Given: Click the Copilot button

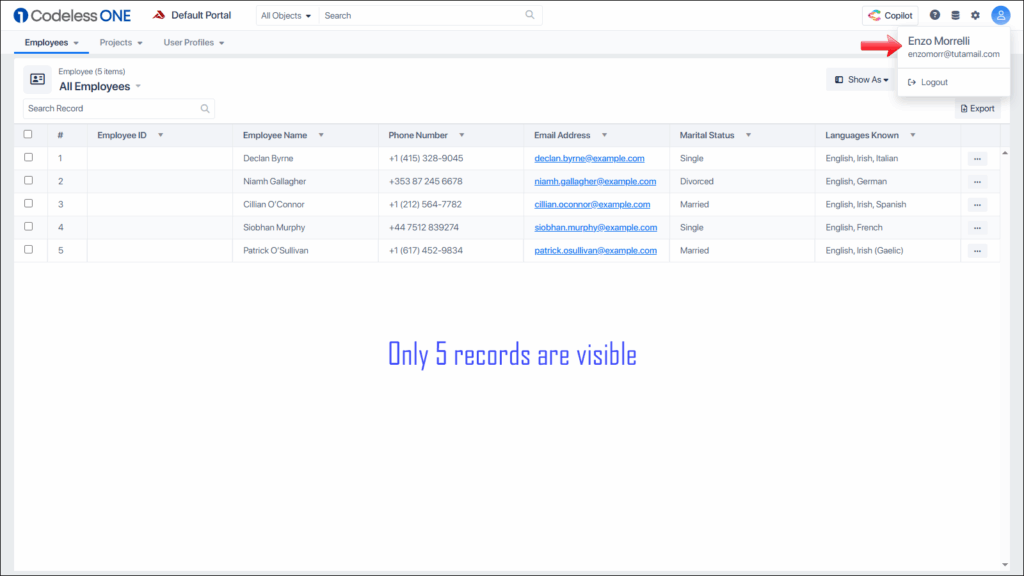Looking at the screenshot, I should point(890,15).
